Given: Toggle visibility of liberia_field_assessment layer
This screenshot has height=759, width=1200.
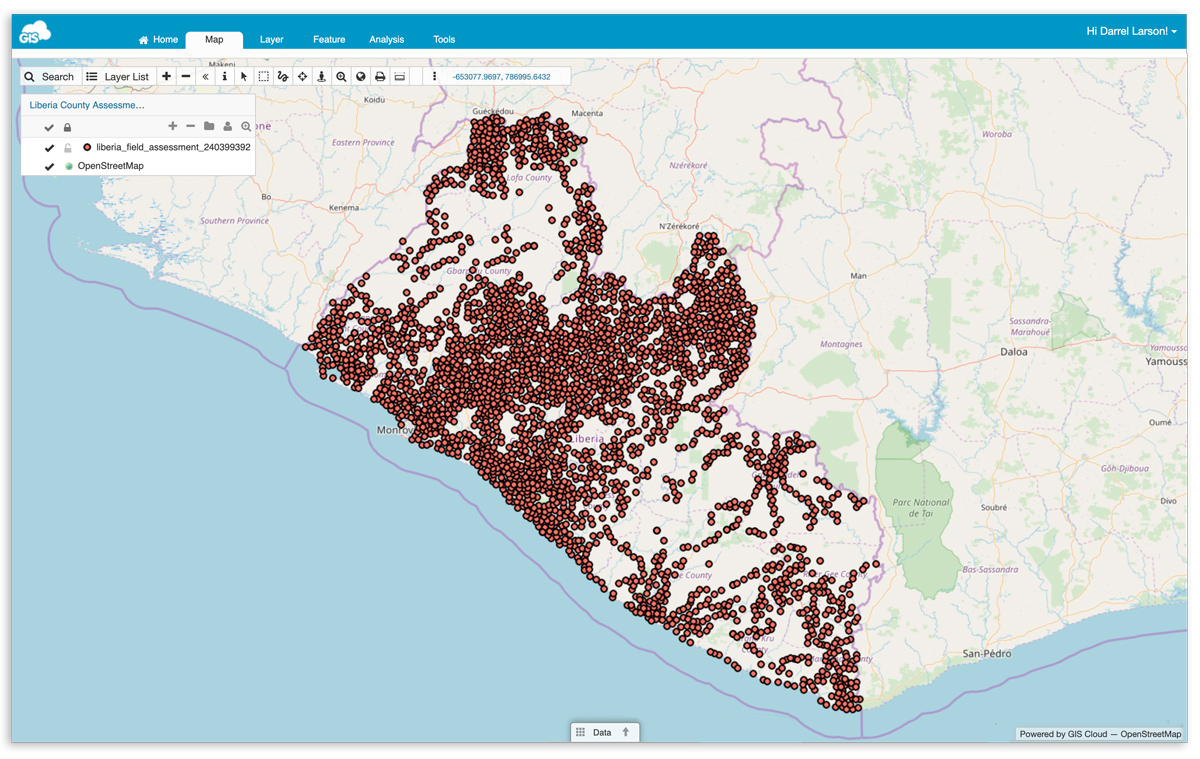Looking at the screenshot, I should click(49, 148).
